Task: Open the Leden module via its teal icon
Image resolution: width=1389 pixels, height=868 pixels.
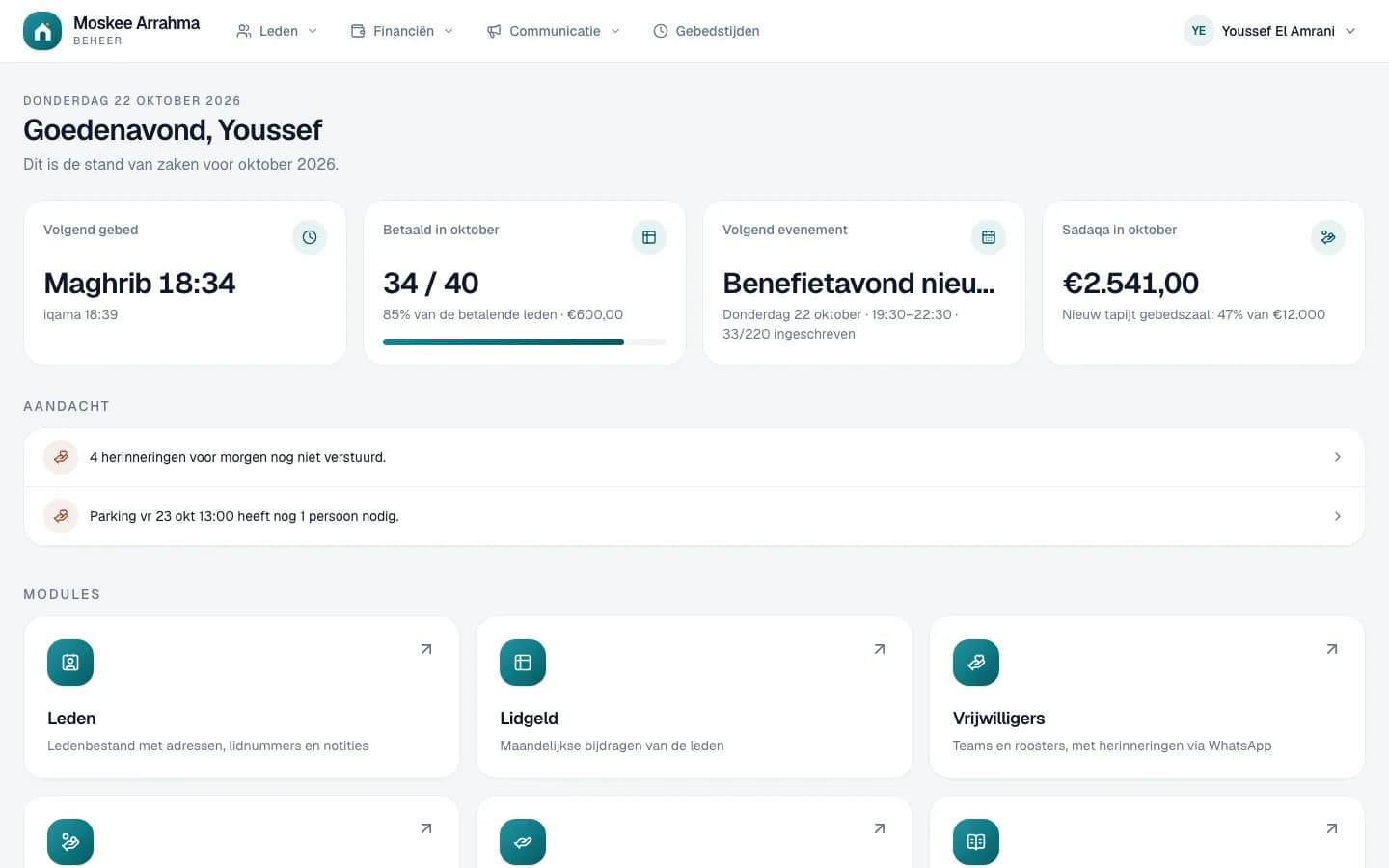Action: click(70, 663)
